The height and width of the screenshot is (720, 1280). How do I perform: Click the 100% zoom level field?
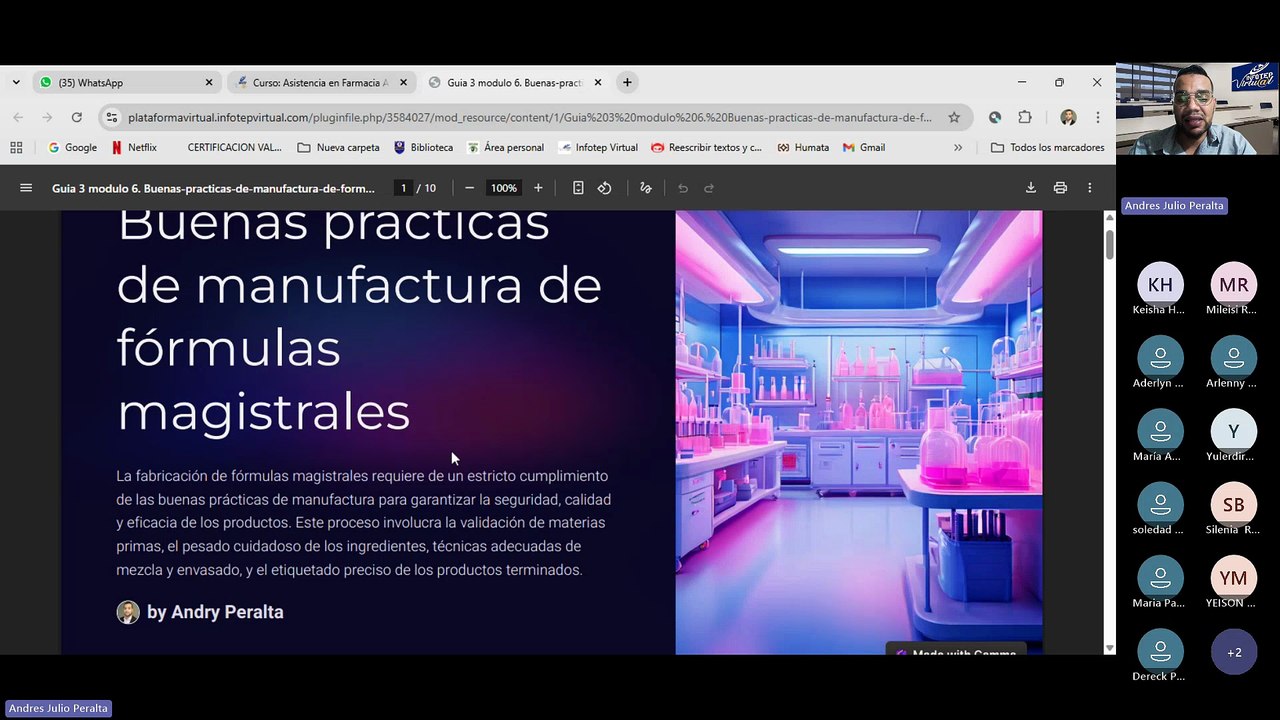(x=504, y=188)
